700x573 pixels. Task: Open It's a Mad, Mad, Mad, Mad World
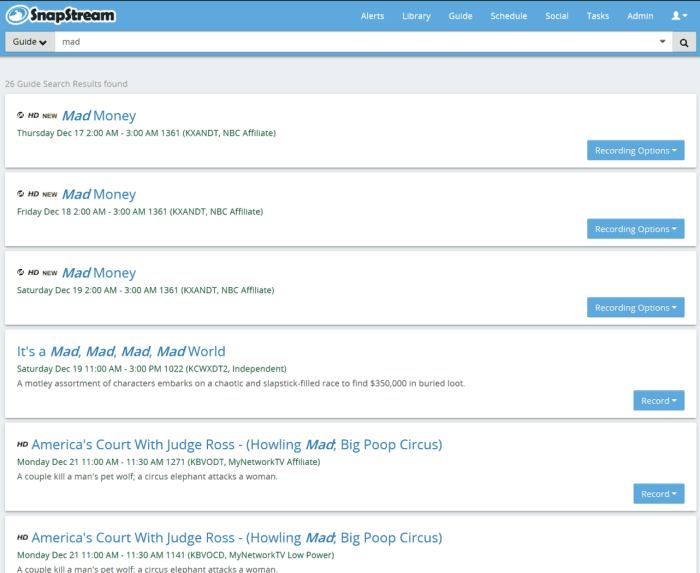click(x=121, y=352)
